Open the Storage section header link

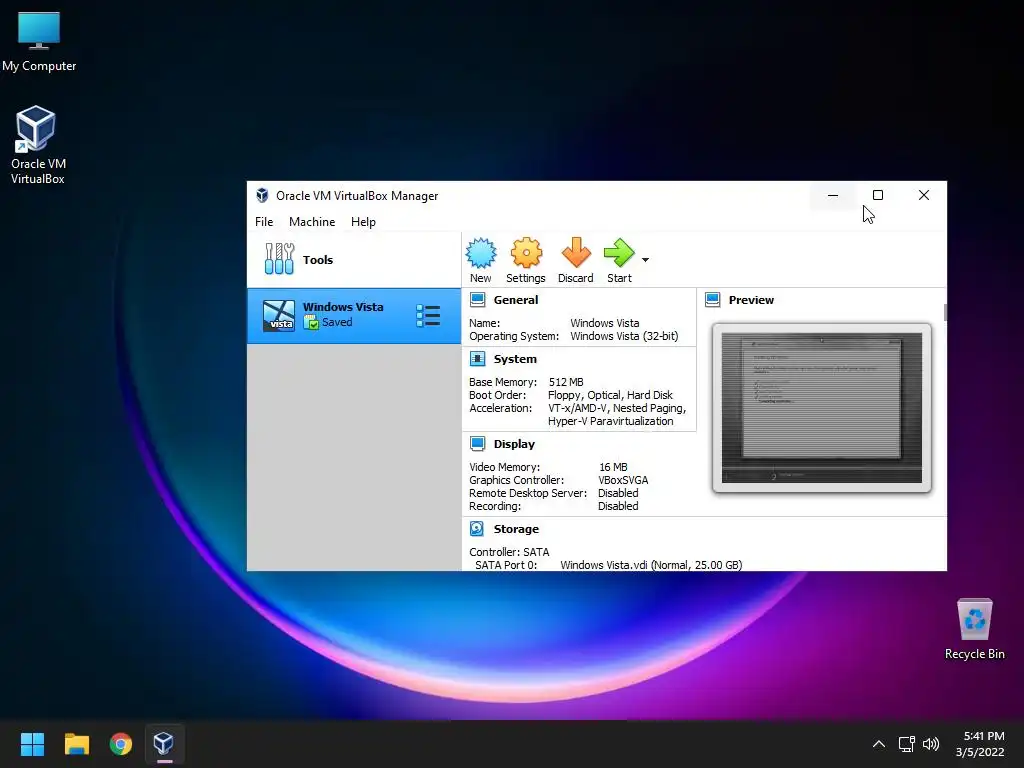click(x=516, y=529)
